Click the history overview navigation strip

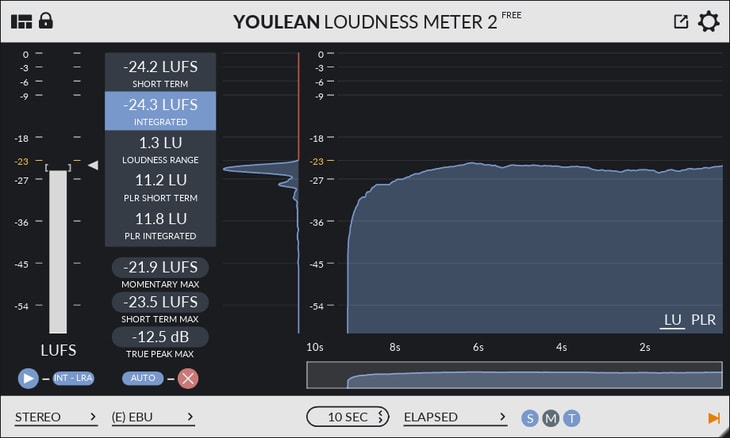coord(514,375)
